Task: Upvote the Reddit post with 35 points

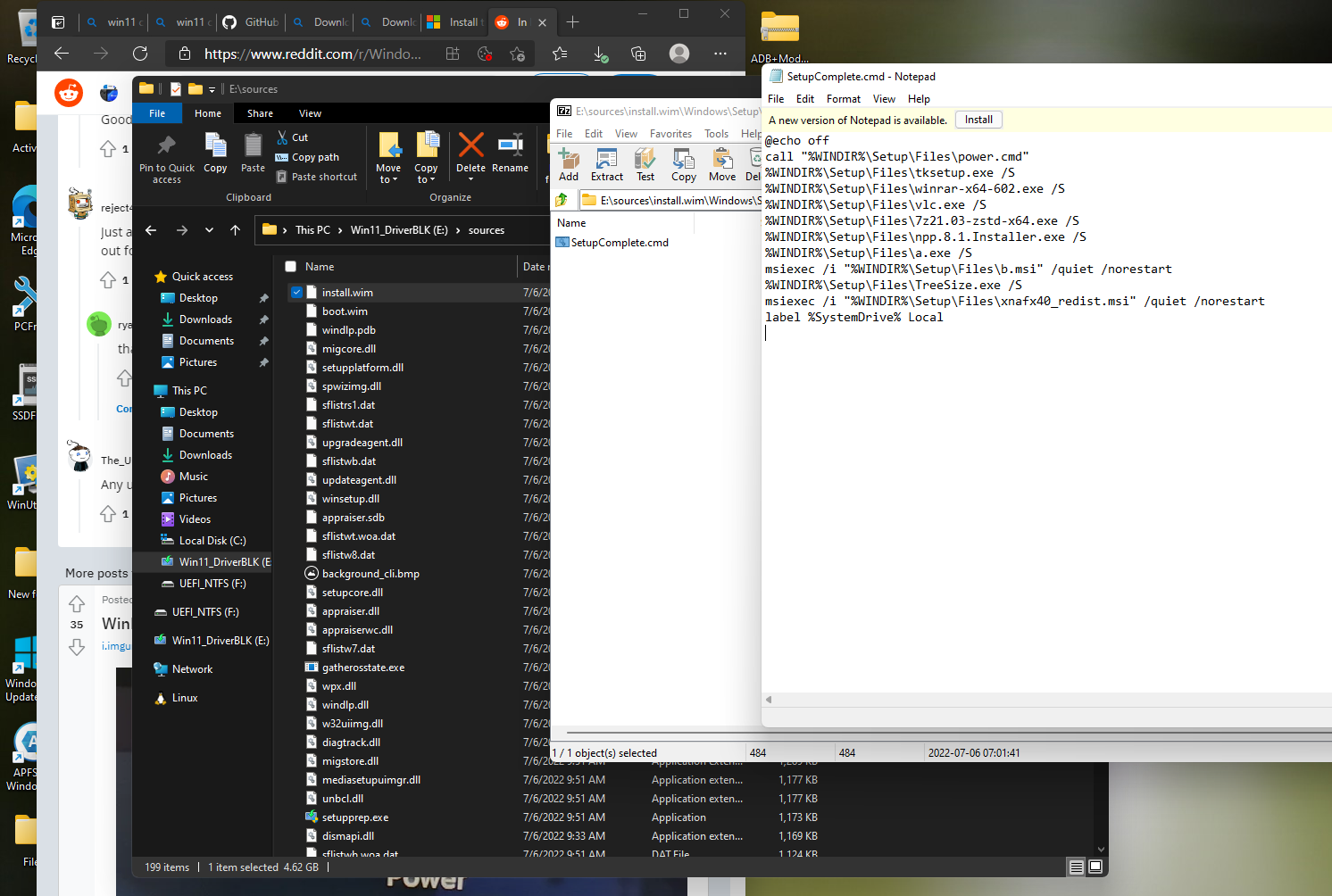Action: 77,604
